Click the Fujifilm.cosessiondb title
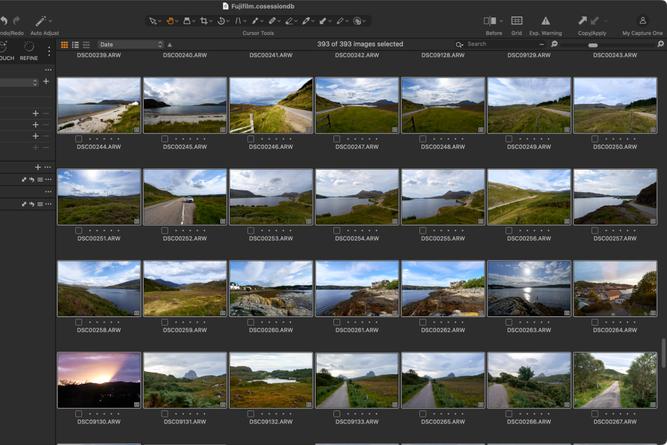This screenshot has width=667, height=445. click(264, 6)
